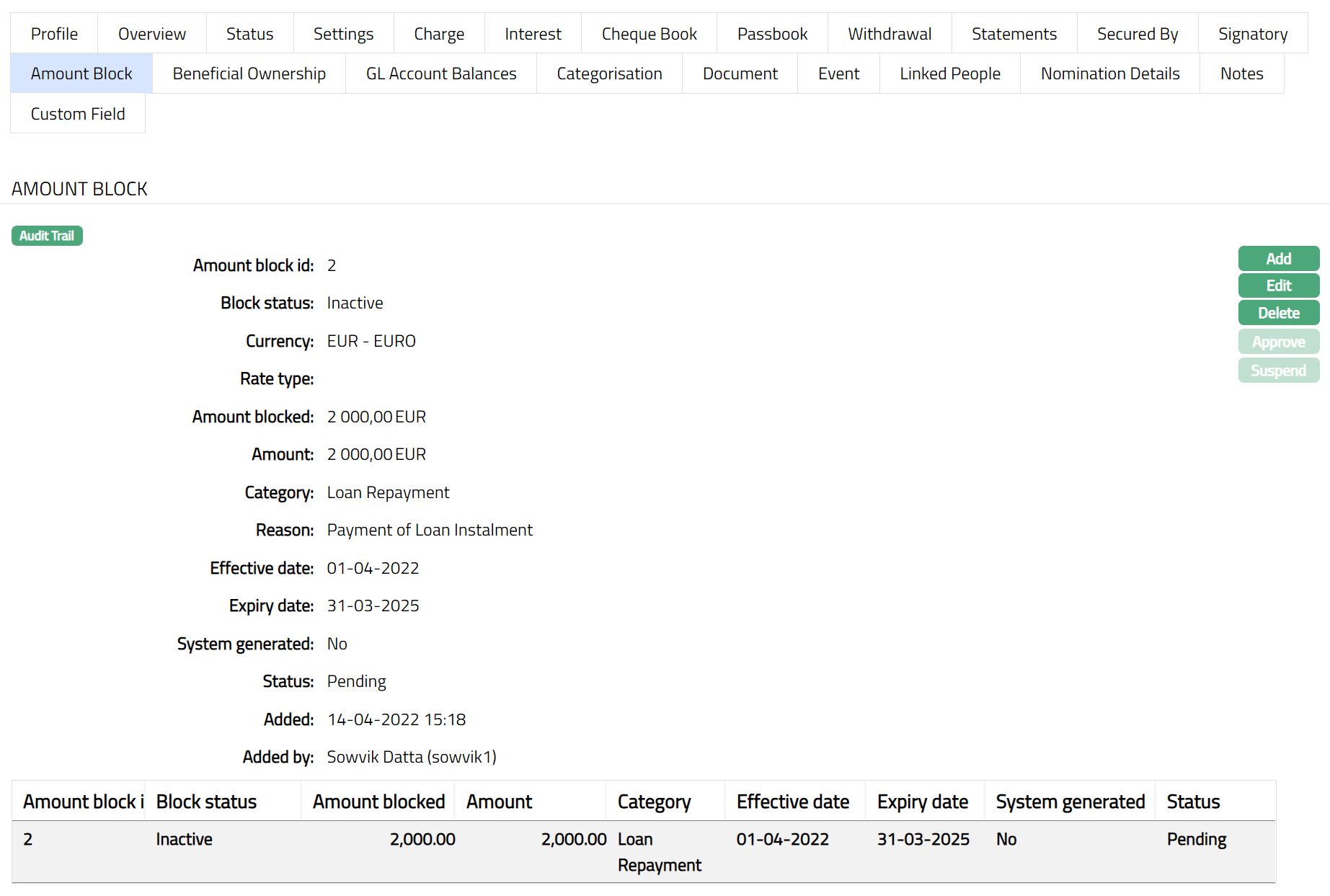The height and width of the screenshot is (896, 1330).
Task: Open the Nomination Details tab
Action: pos(1109,74)
